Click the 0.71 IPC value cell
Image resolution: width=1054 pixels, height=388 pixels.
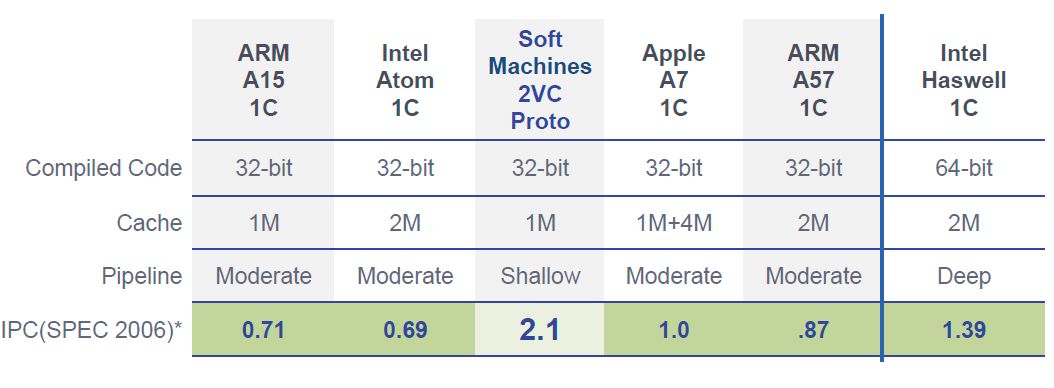(x=263, y=329)
